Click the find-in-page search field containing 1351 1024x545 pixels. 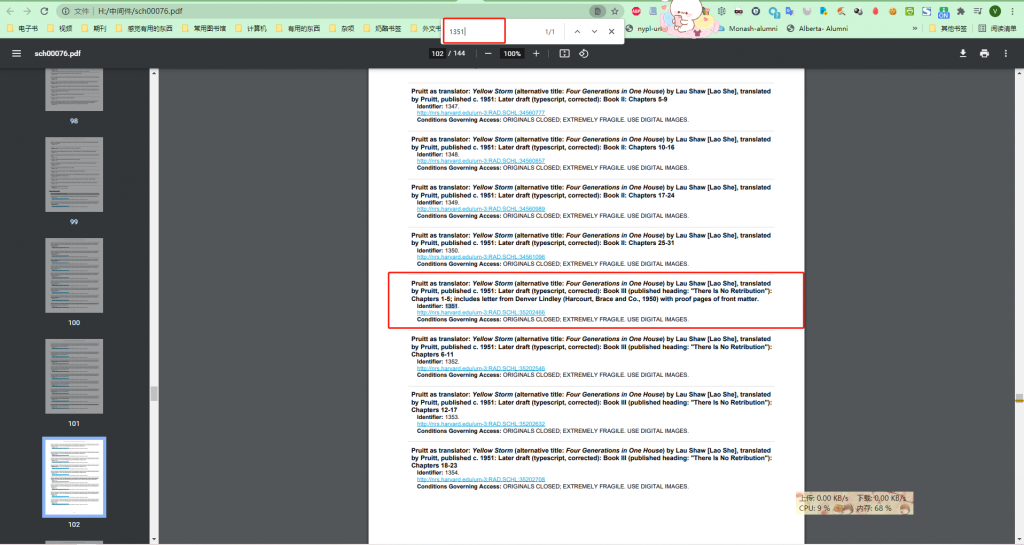pos(474,31)
